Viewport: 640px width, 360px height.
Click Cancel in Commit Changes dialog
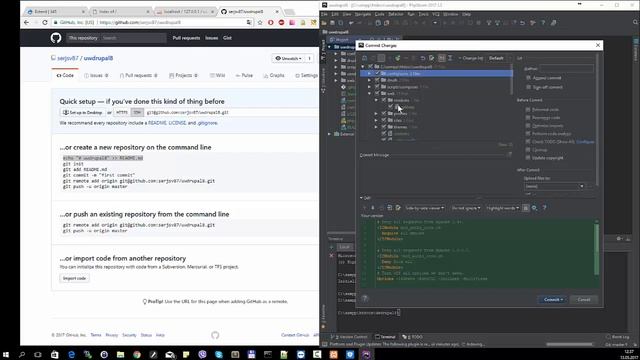(584, 300)
